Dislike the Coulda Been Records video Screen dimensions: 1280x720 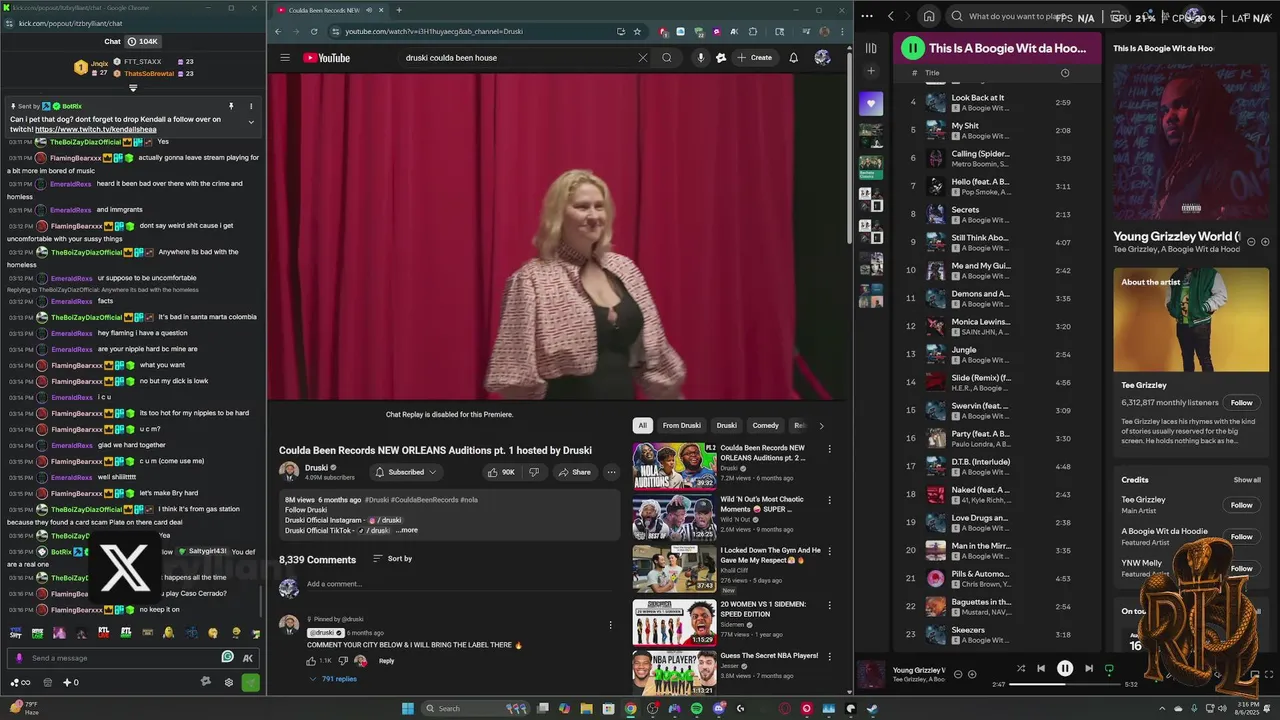(534, 472)
